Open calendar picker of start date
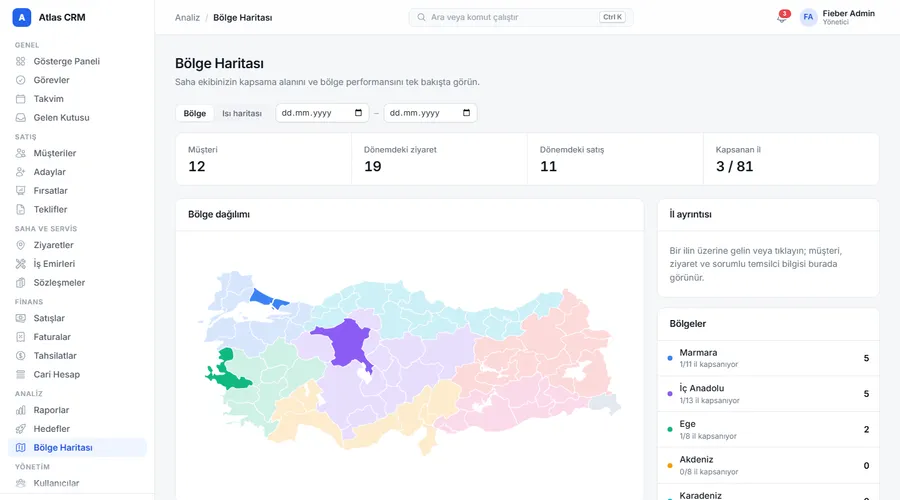Viewport: 900px width, 500px height. coord(358,113)
